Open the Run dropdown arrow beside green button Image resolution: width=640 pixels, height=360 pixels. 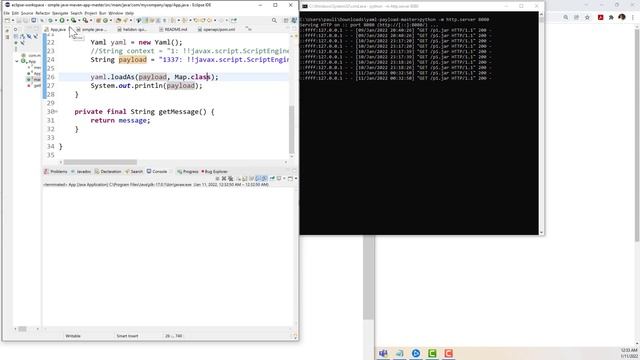point(67,20)
